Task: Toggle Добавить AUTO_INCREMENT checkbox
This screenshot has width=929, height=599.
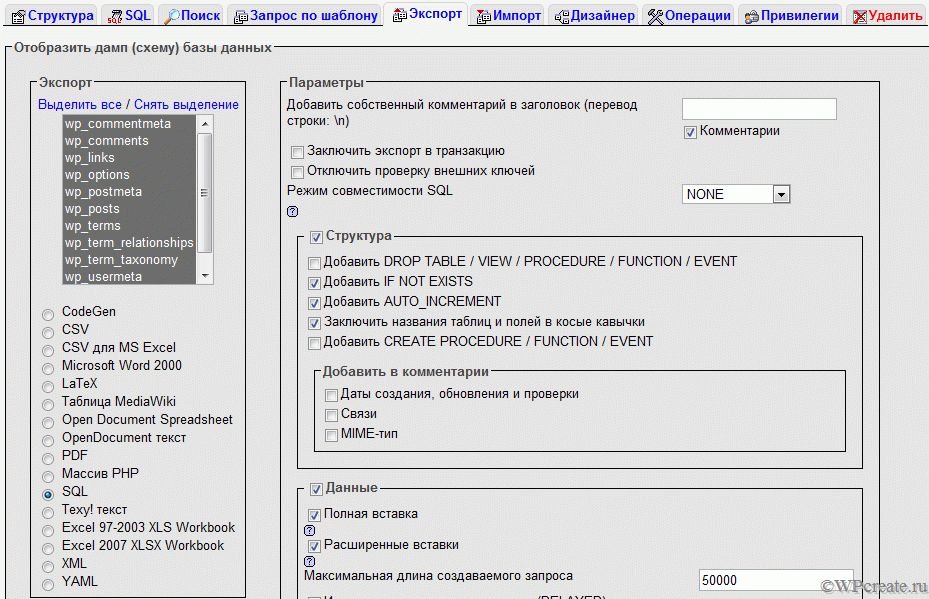Action: [315, 303]
